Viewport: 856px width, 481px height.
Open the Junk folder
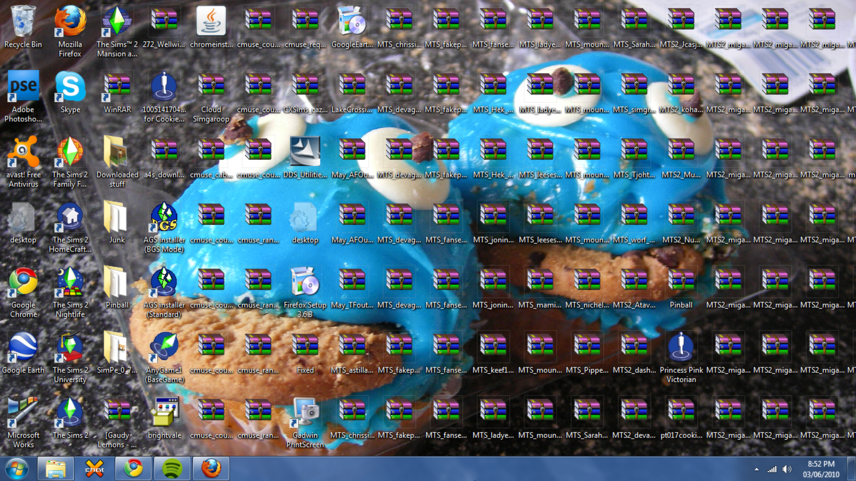(x=117, y=222)
